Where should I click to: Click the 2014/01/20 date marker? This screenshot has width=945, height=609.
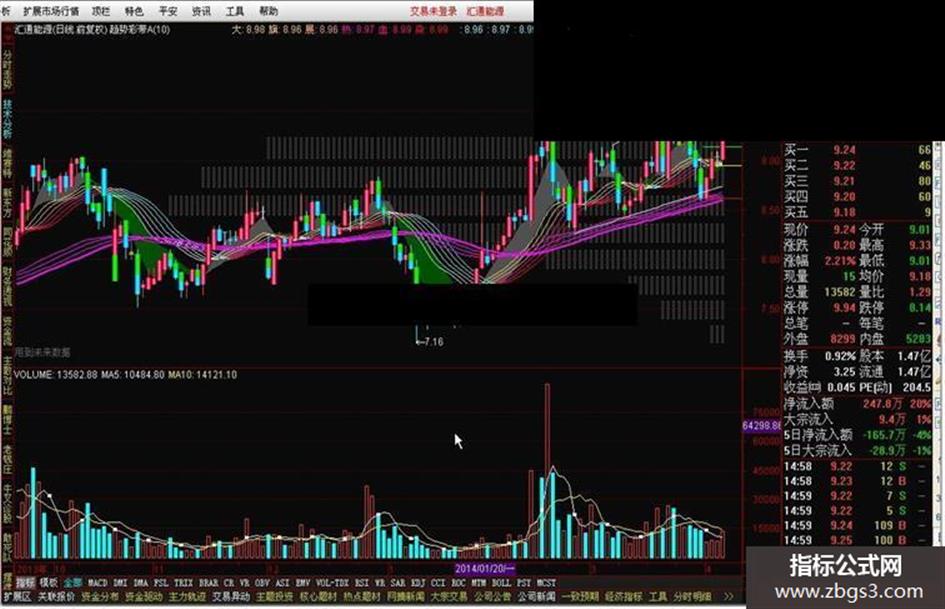485,569
